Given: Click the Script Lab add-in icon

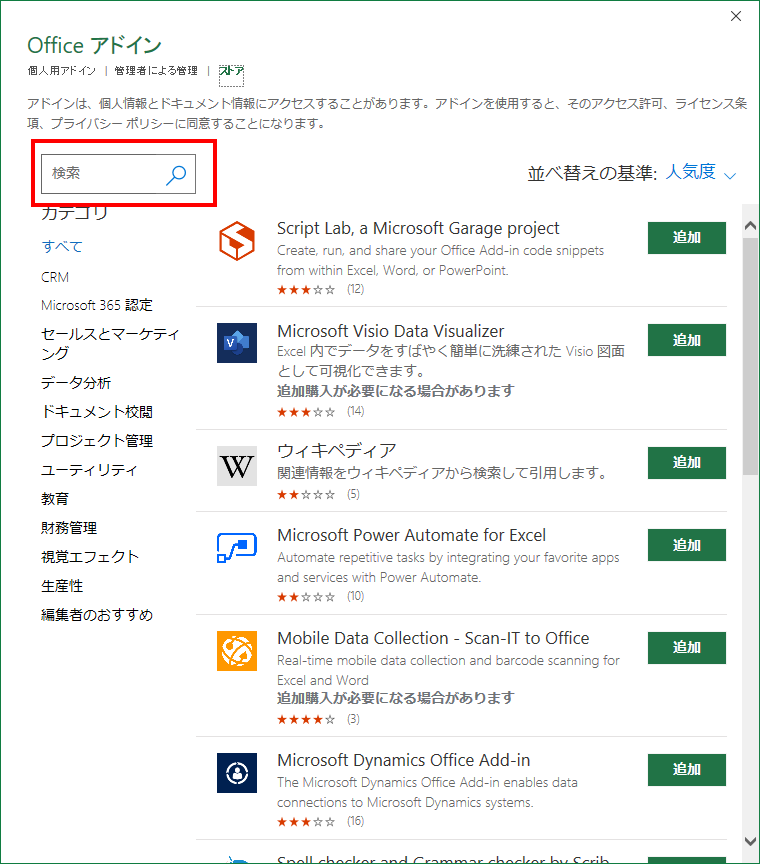Looking at the screenshot, I should [x=237, y=239].
